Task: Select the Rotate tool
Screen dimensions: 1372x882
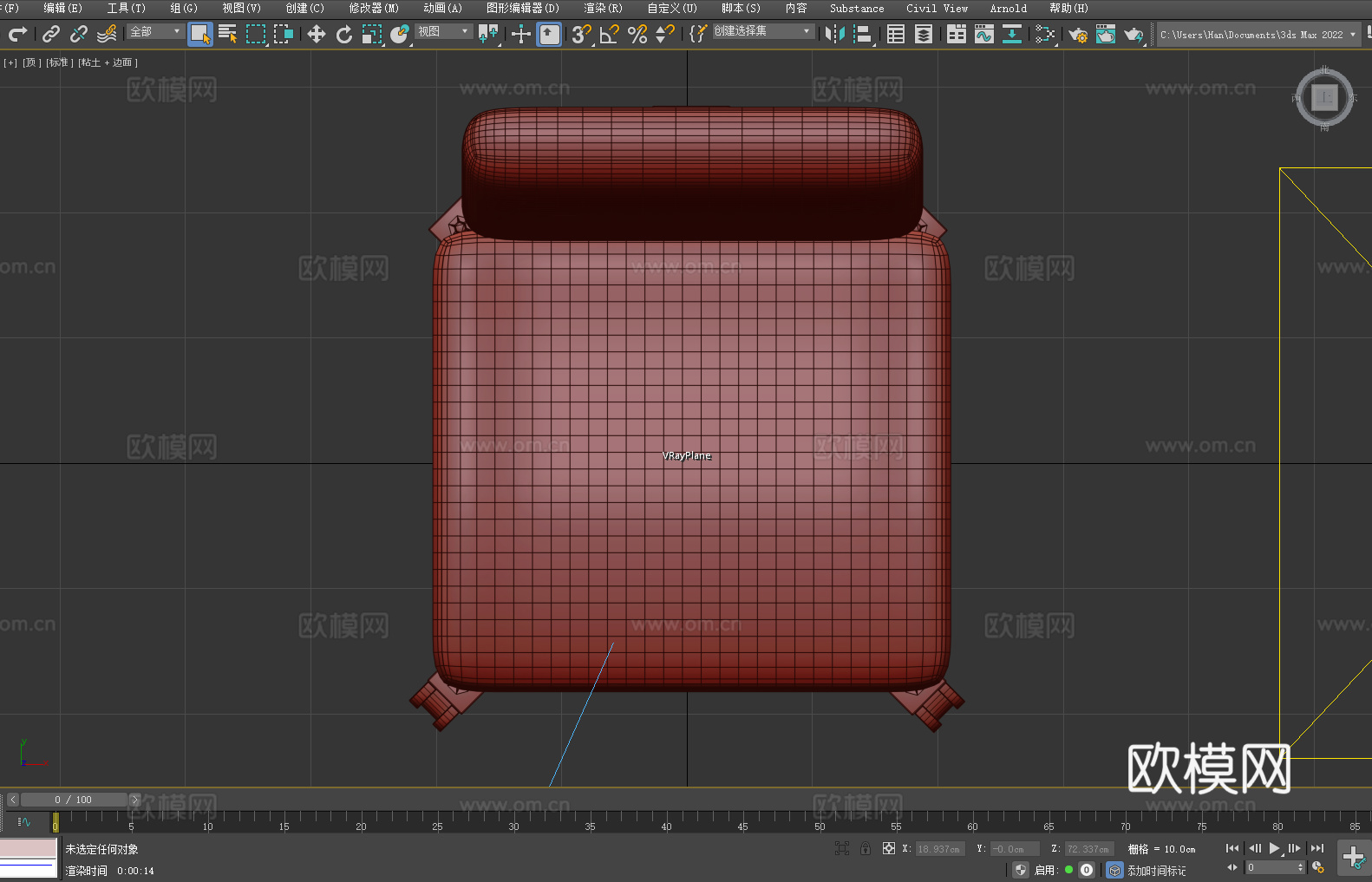Action: pos(344,34)
